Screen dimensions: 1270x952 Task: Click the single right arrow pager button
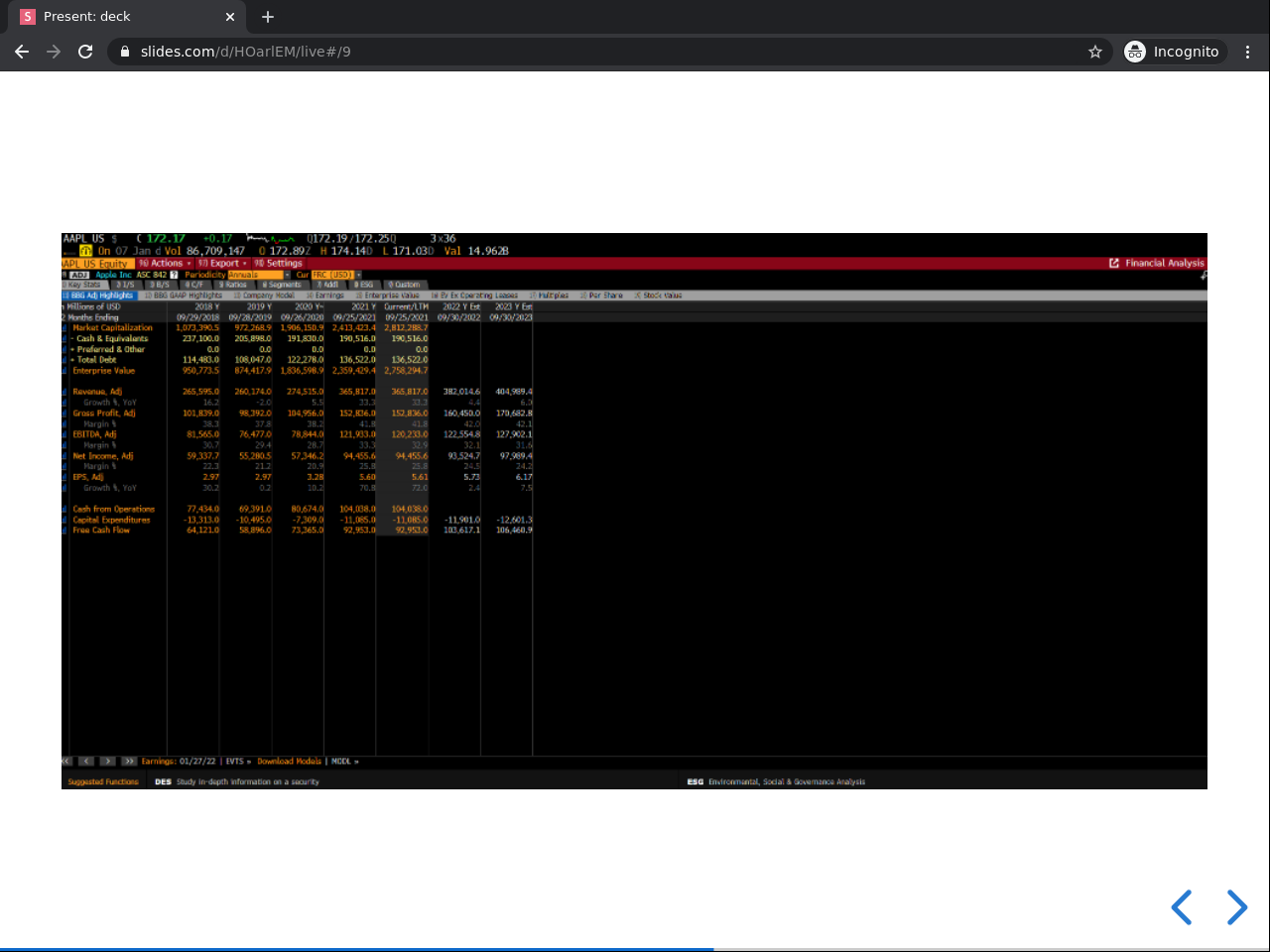click(x=107, y=762)
